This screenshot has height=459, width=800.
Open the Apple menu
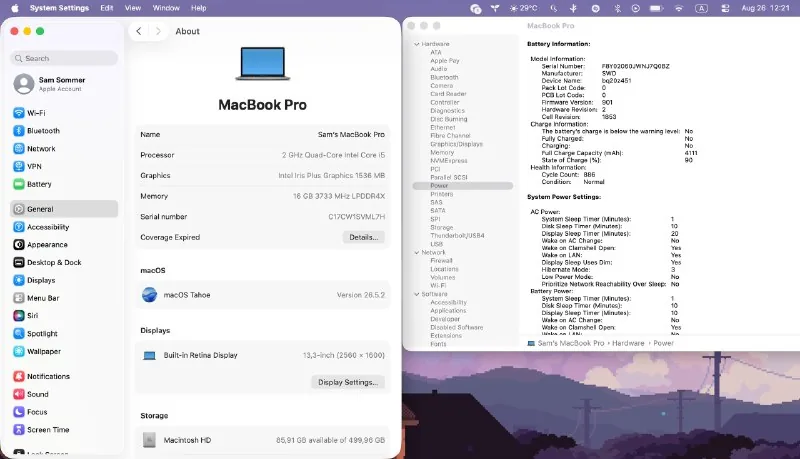coord(15,8)
